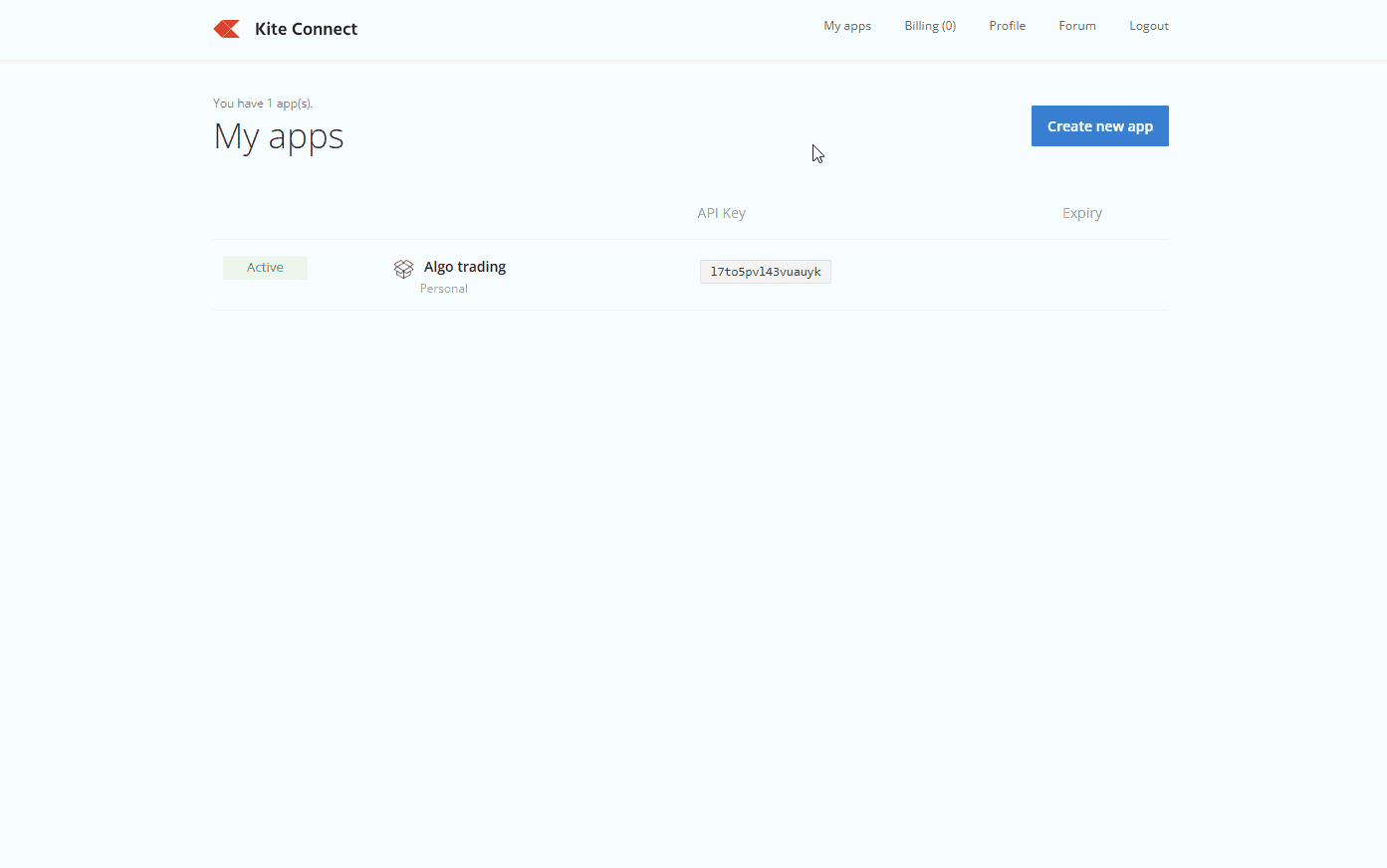1387x868 pixels.
Task: Click the empty Expiry cell of Algo trading
Action: click(x=1081, y=273)
